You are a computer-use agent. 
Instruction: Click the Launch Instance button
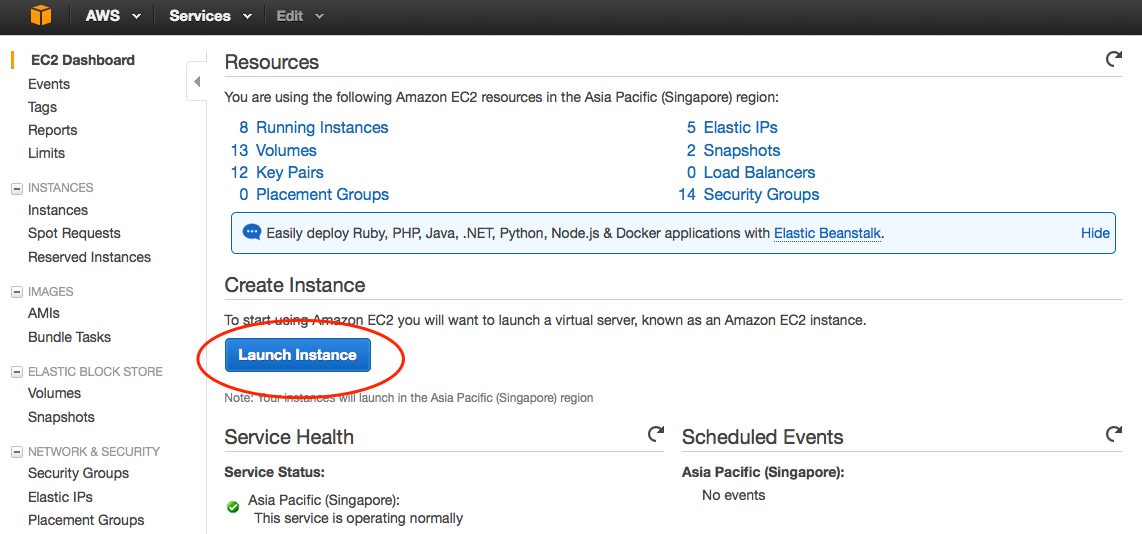tap(297, 355)
